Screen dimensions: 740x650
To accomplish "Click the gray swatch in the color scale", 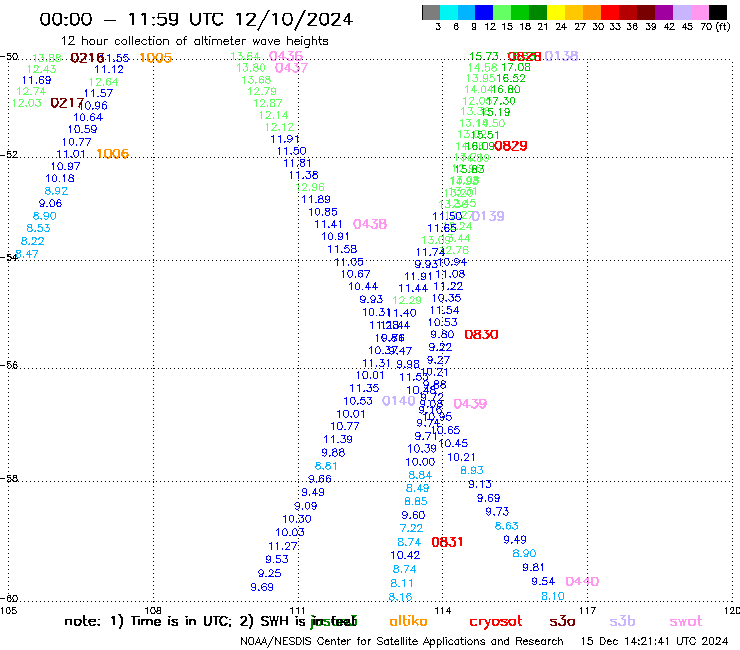I will (x=431, y=12).
